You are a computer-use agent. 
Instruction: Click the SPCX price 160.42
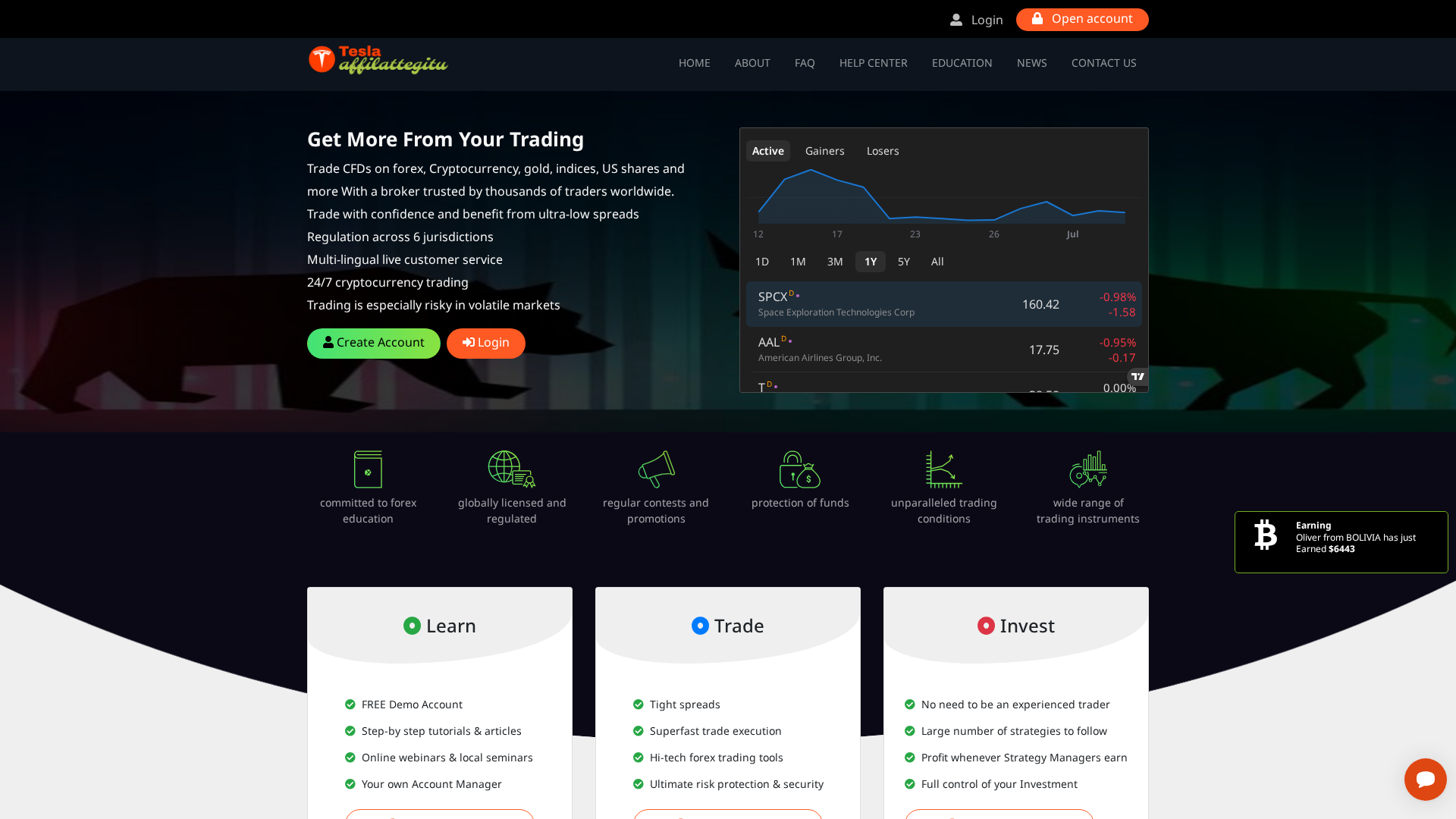pos(1040,304)
